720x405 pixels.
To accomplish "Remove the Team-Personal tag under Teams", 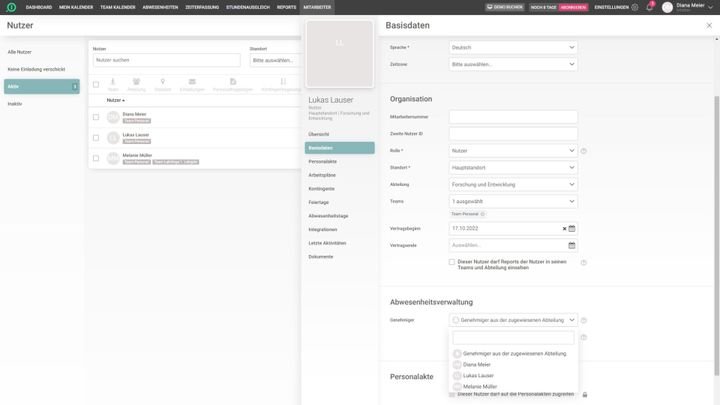I will coord(482,214).
